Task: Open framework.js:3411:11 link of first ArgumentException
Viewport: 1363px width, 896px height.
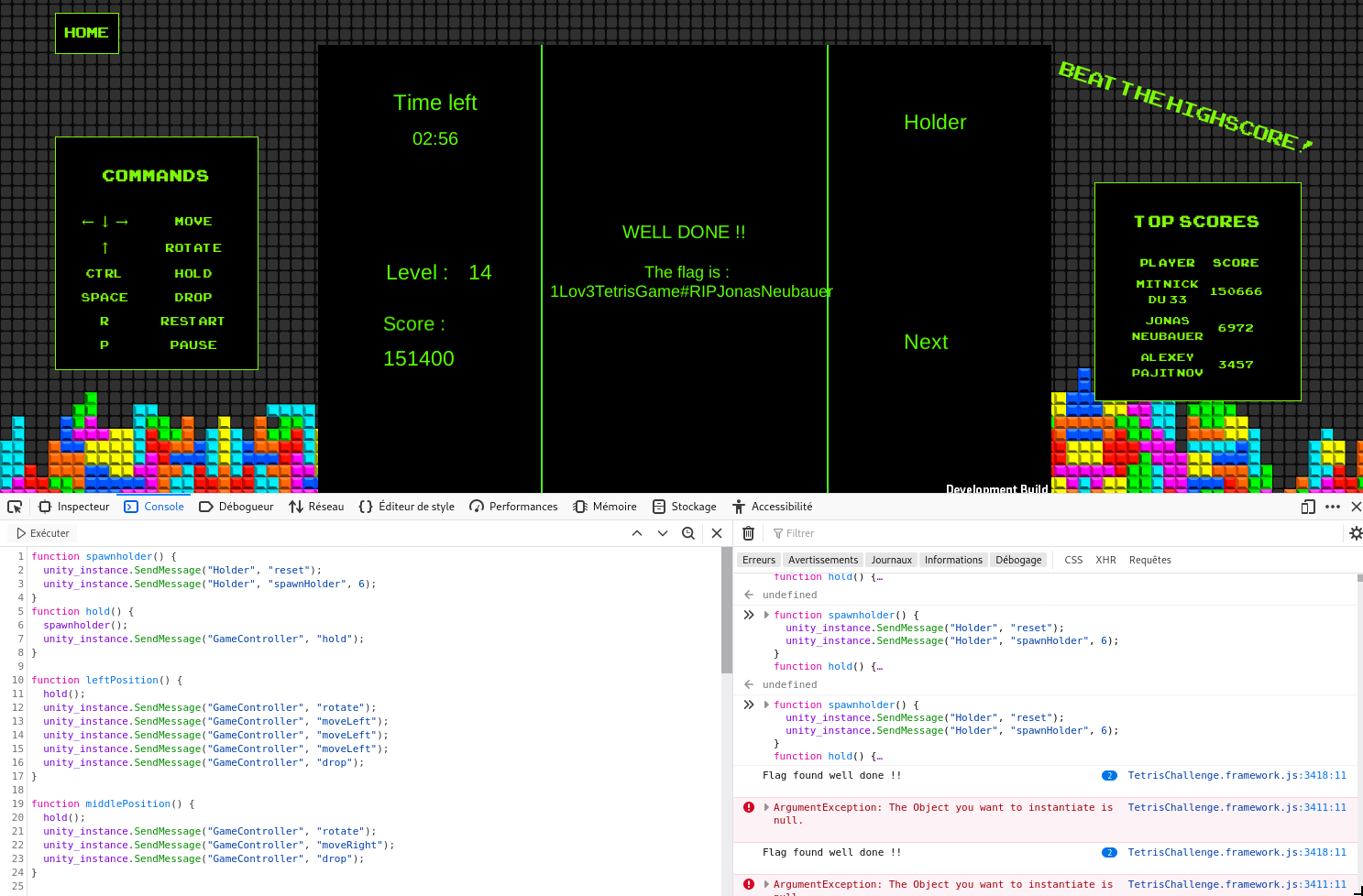Action: click(x=1237, y=808)
